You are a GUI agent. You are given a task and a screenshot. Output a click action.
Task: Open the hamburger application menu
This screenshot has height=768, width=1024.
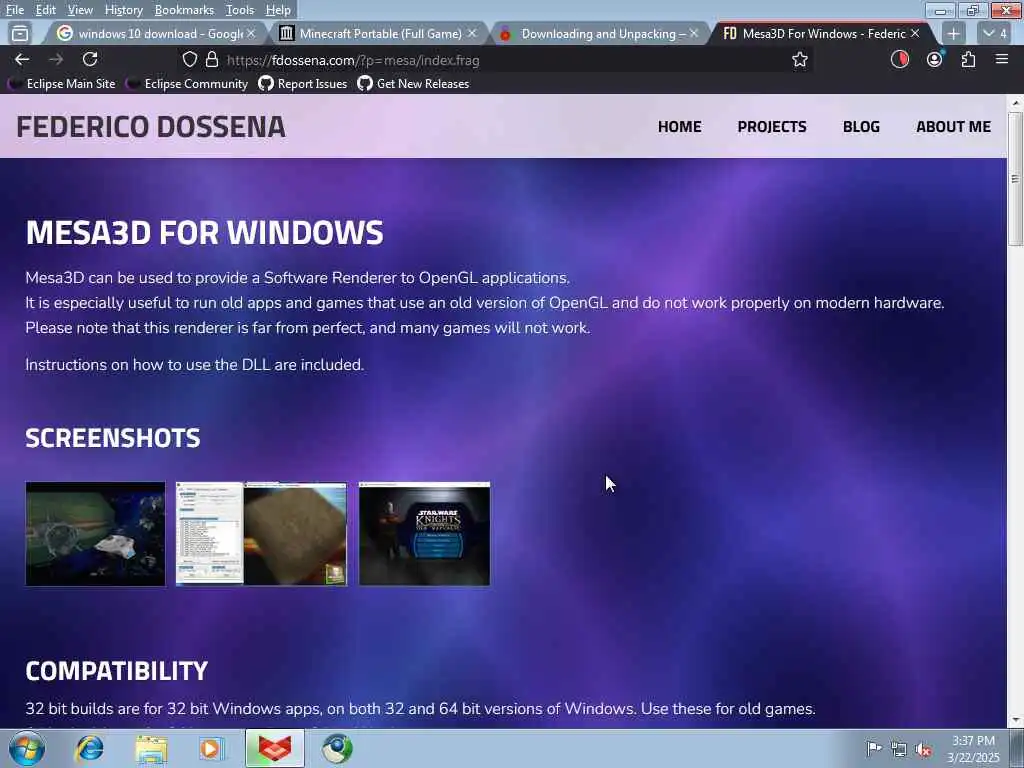pyautogui.click(x=1002, y=59)
